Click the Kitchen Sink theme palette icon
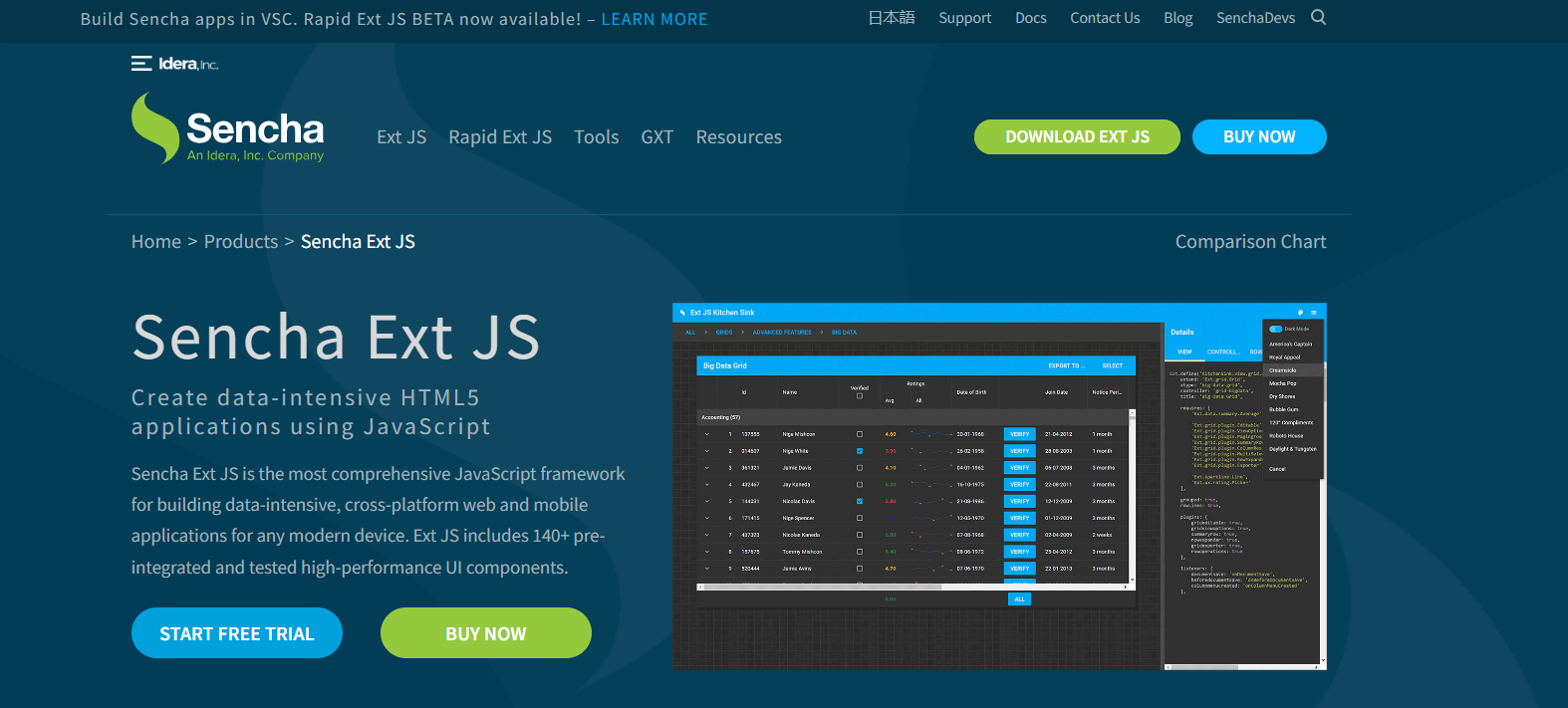 (1300, 313)
